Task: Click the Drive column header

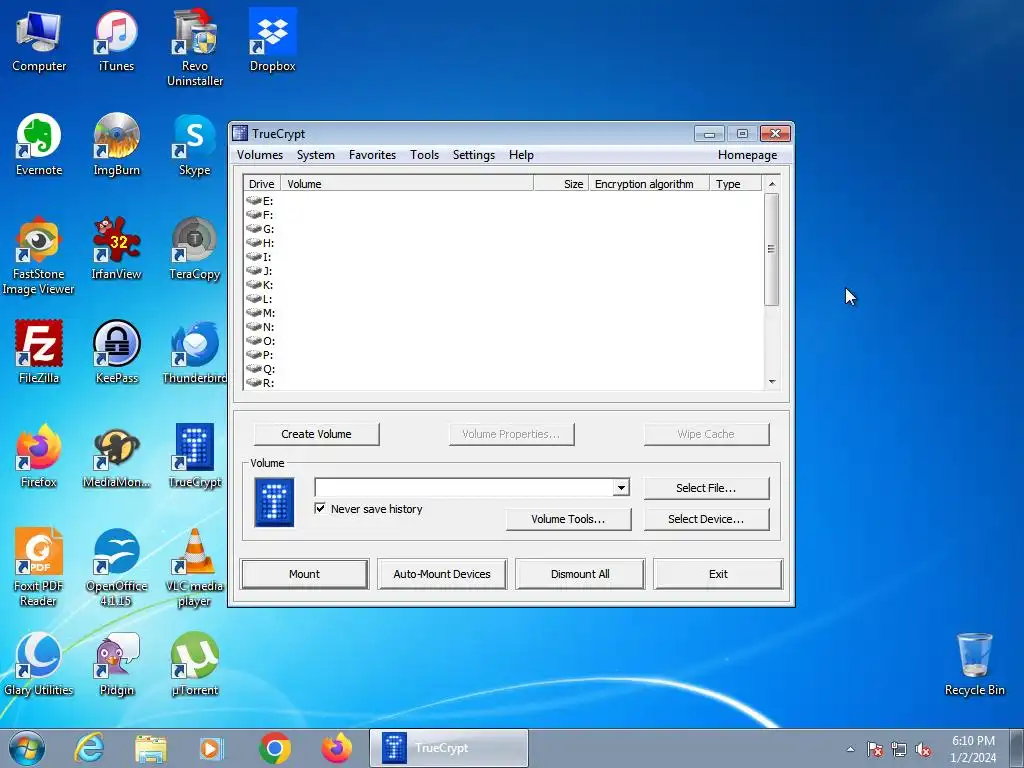Action: point(262,184)
